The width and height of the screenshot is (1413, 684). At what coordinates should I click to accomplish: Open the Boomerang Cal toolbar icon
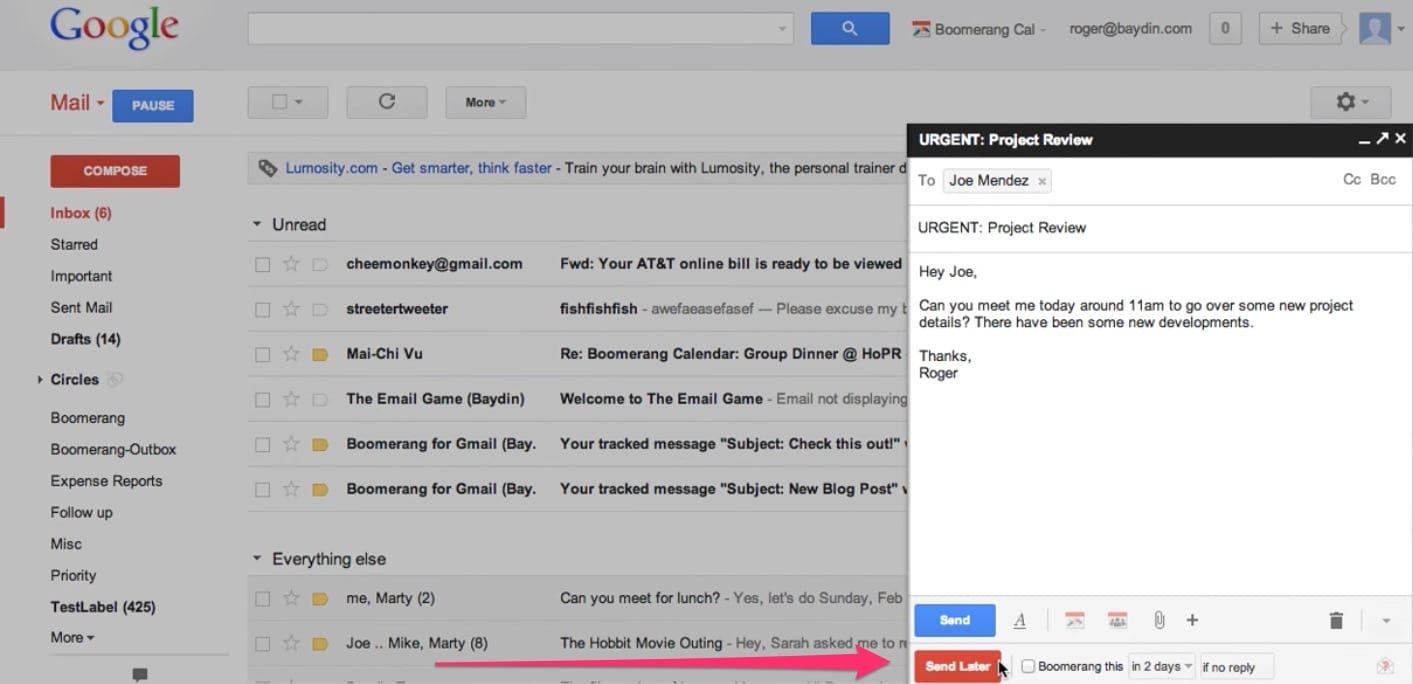click(x=921, y=29)
